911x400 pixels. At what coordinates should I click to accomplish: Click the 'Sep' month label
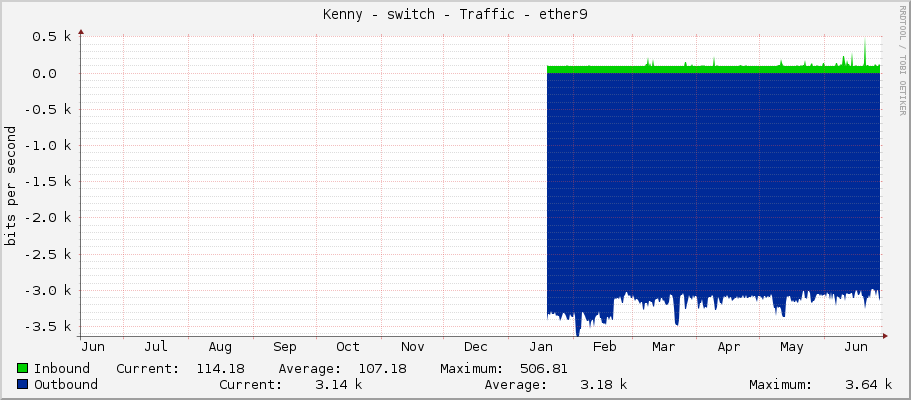coord(284,347)
